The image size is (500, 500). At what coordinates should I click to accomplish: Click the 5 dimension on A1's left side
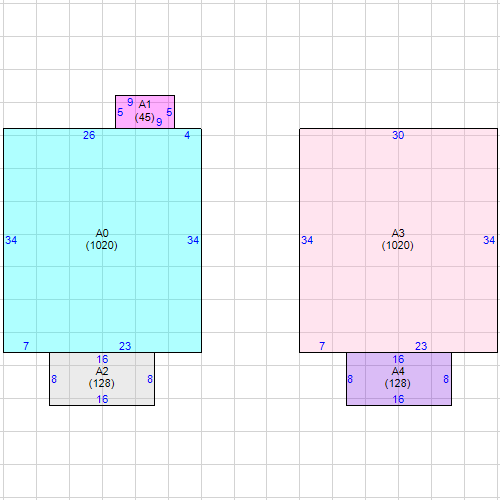120,112
